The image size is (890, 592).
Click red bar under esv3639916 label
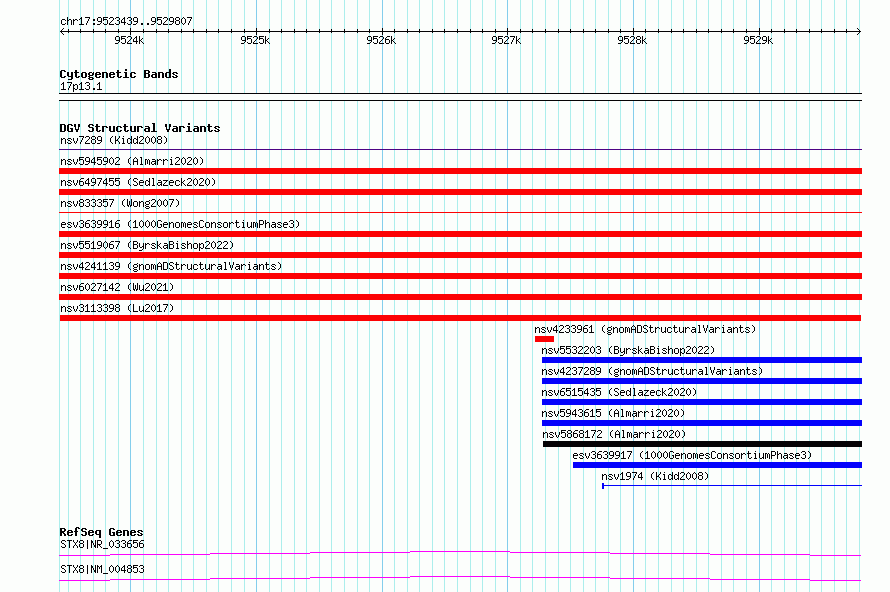[x=460, y=234]
